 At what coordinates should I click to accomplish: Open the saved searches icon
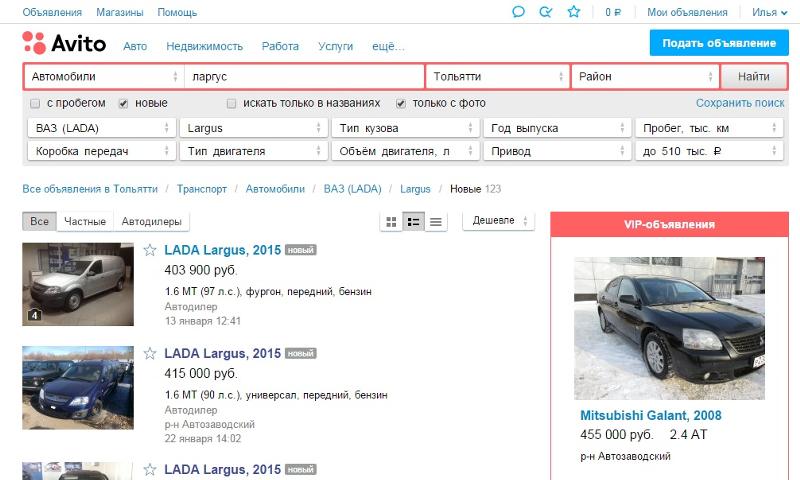click(x=545, y=12)
